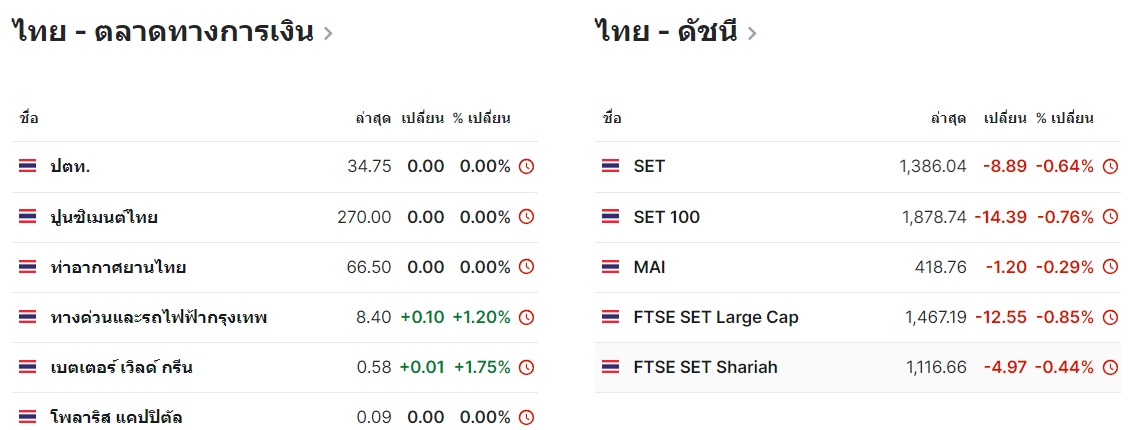Open the SET 100 index link
The image size is (1146, 430).
tap(667, 217)
